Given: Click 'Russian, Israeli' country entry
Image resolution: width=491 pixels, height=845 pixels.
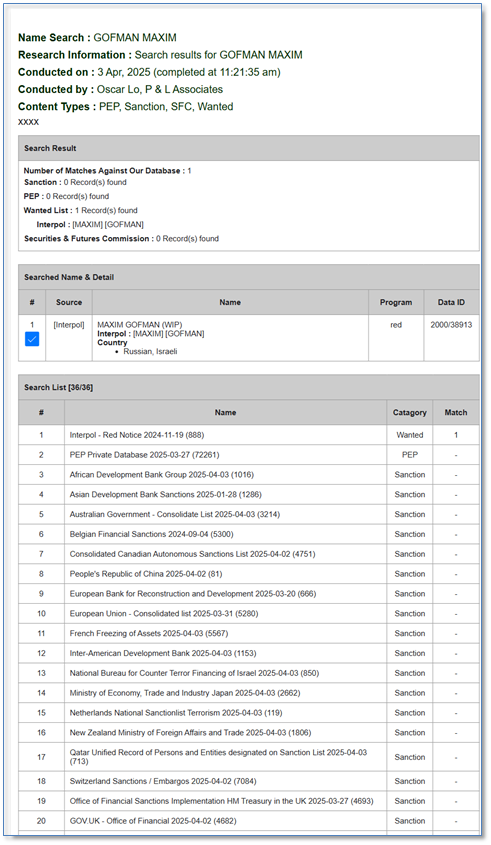Looking at the screenshot, I should click(150, 351).
